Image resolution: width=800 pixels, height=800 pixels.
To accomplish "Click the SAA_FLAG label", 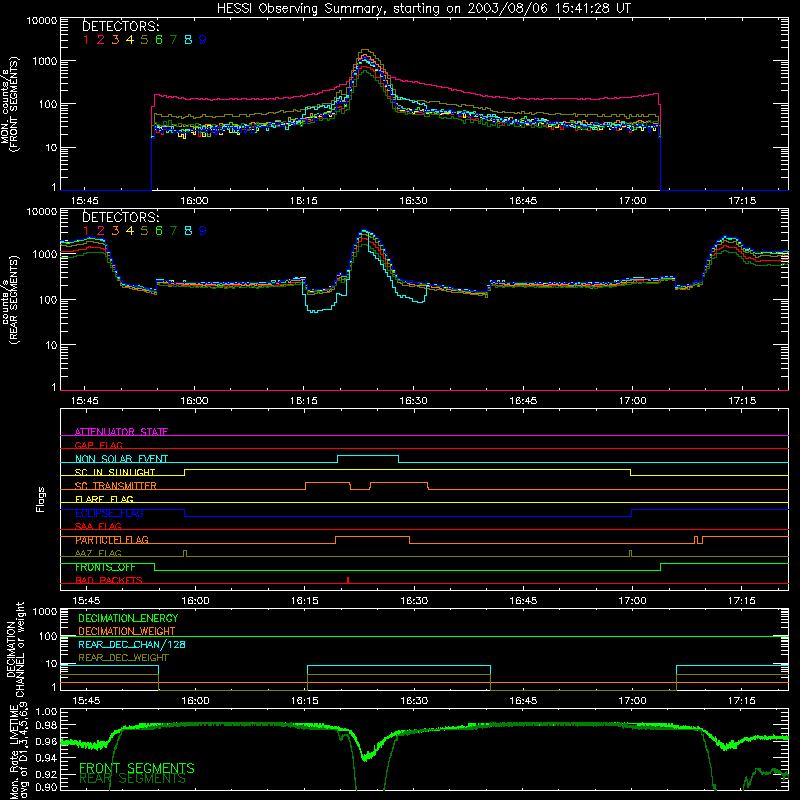I will point(98,526).
